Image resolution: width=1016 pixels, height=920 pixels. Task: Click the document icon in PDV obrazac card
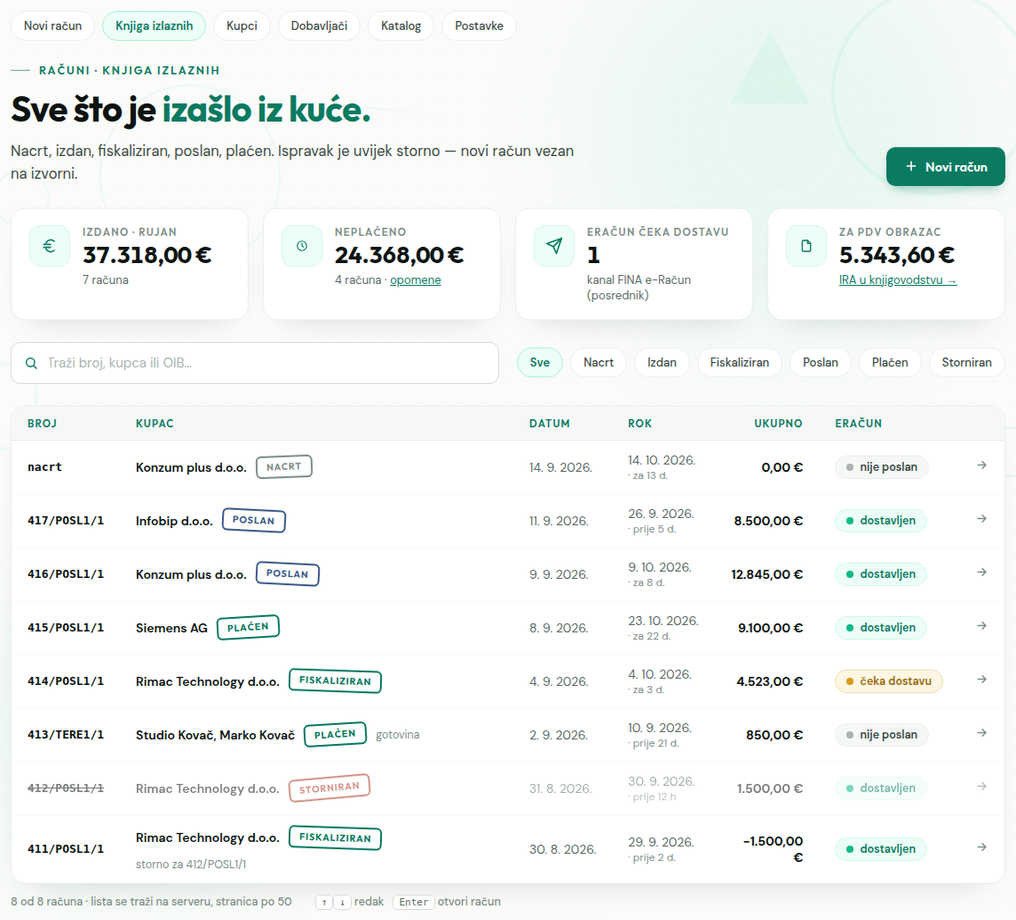(x=806, y=246)
